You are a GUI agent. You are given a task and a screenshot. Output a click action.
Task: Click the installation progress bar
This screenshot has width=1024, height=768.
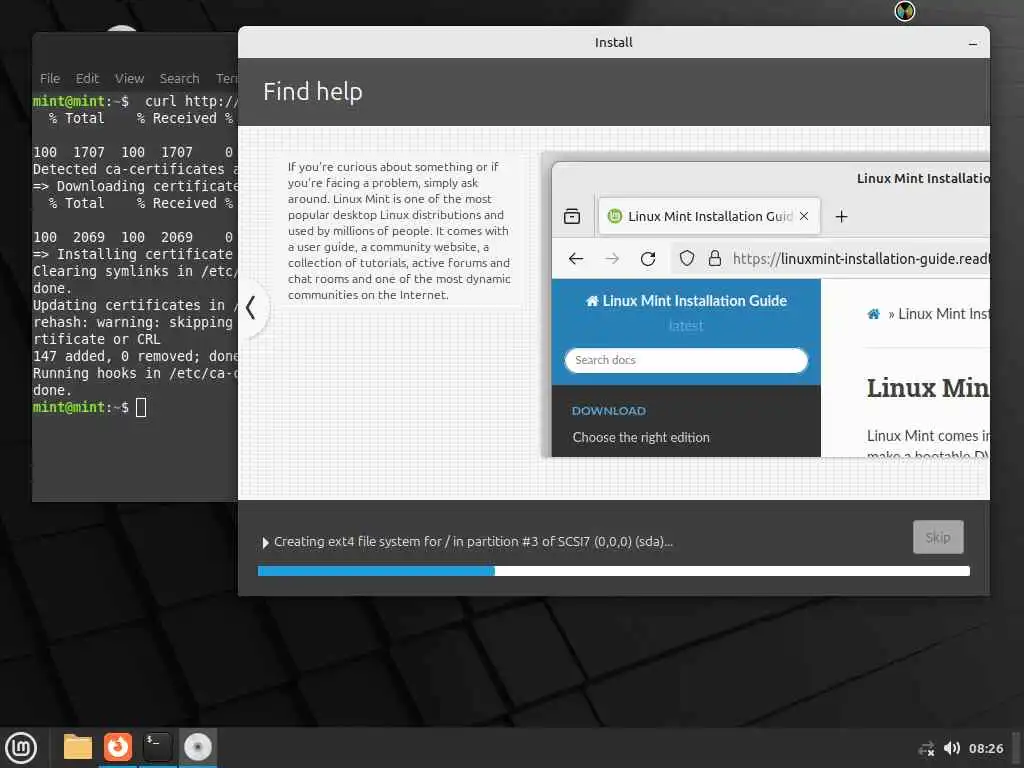tap(613, 571)
